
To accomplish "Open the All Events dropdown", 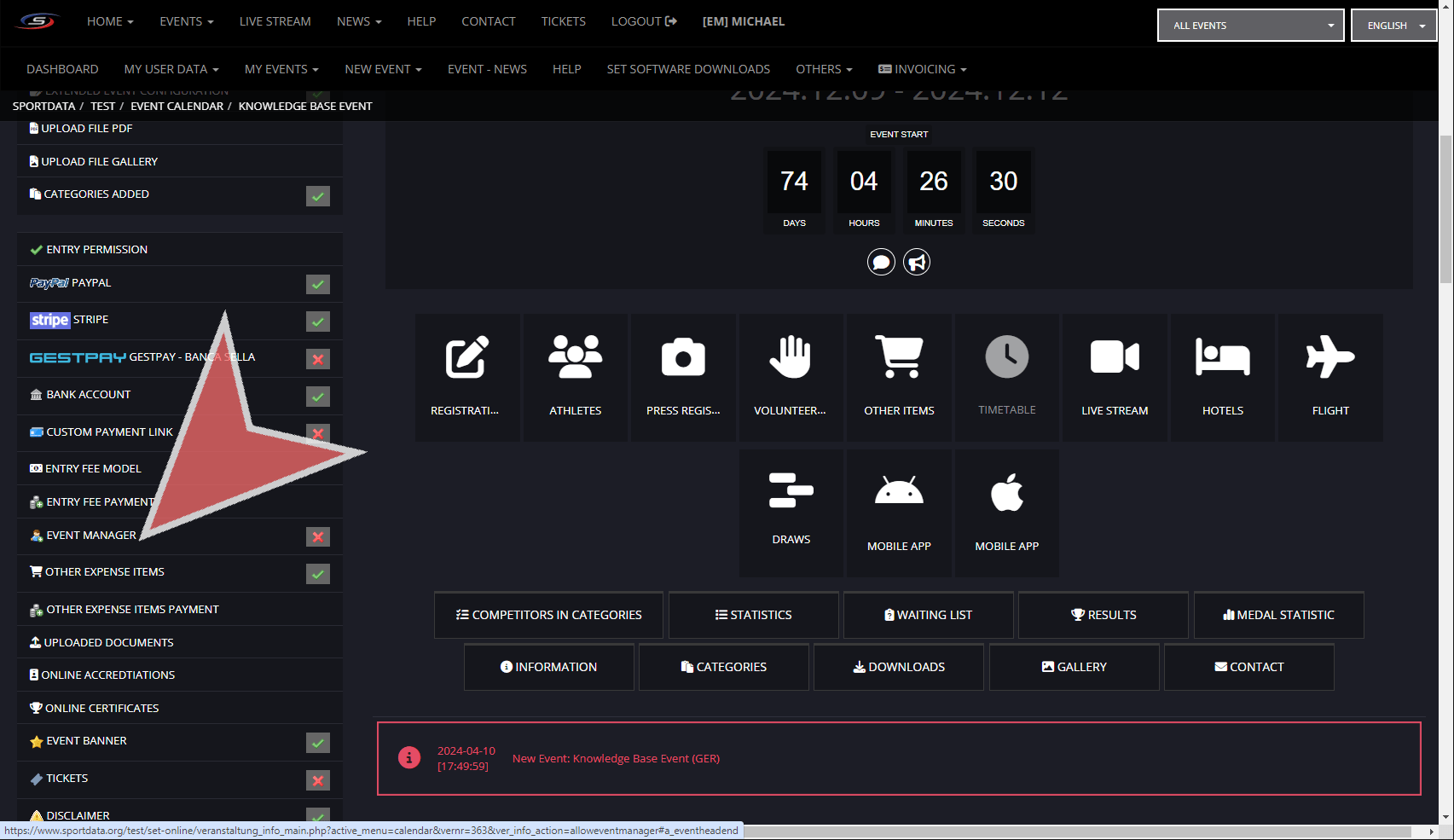I will coord(1250,26).
